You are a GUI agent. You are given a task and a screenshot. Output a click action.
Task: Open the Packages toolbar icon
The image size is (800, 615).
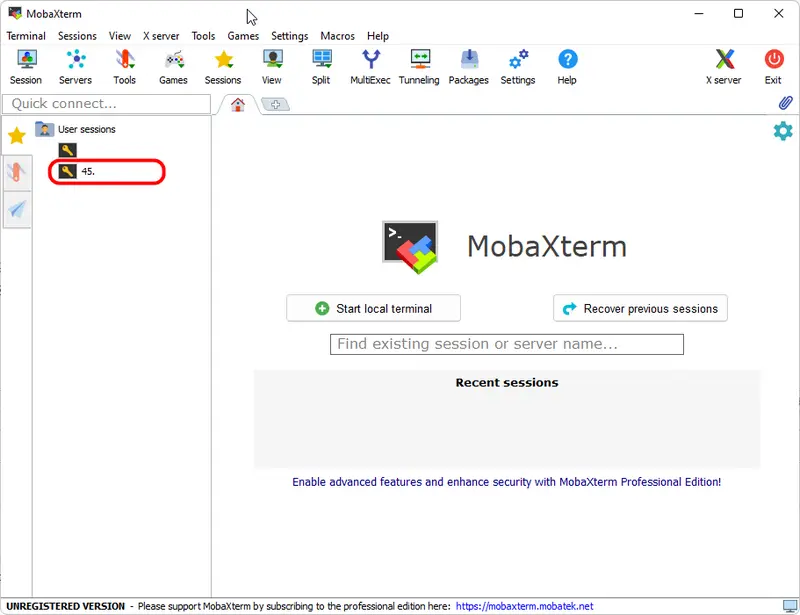click(x=469, y=67)
